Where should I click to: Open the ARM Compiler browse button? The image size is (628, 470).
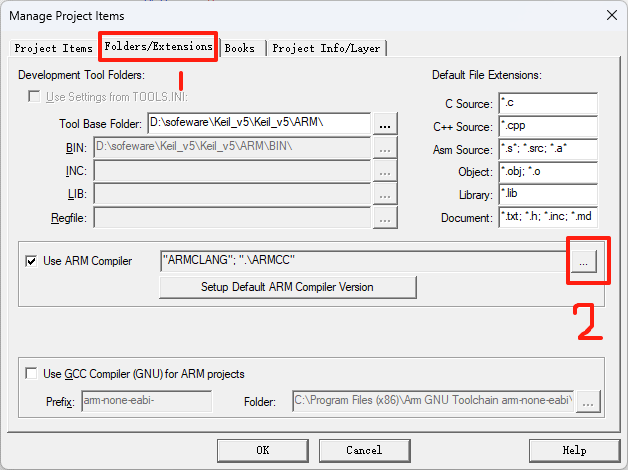point(584,261)
